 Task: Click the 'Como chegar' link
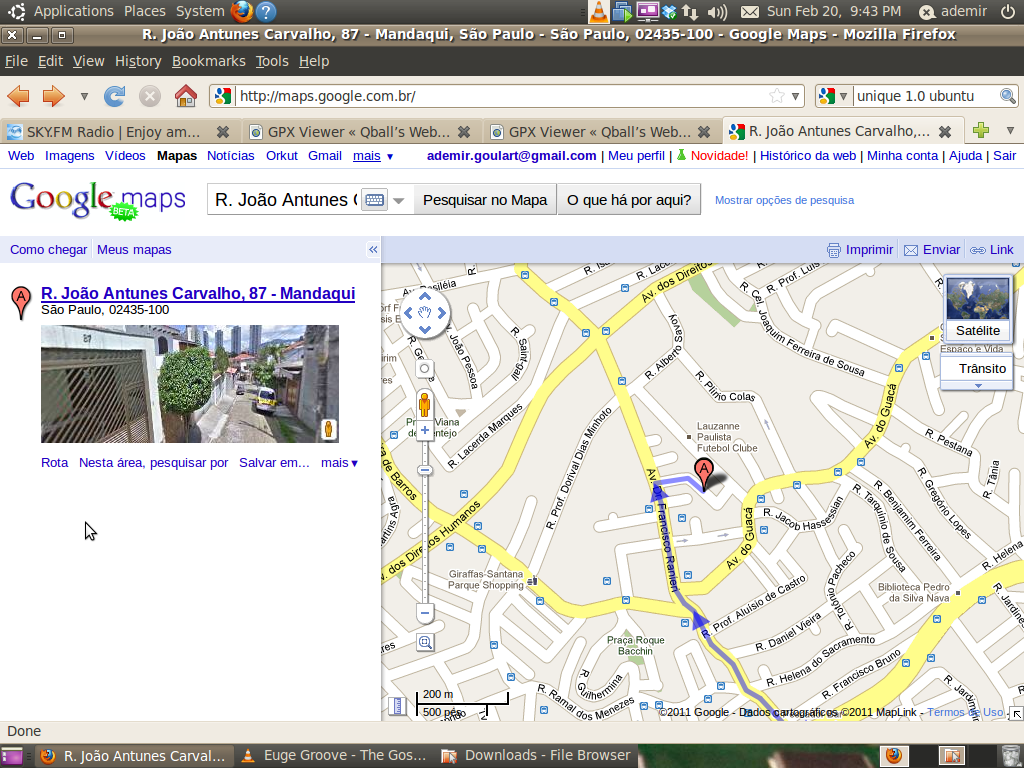click(48, 250)
